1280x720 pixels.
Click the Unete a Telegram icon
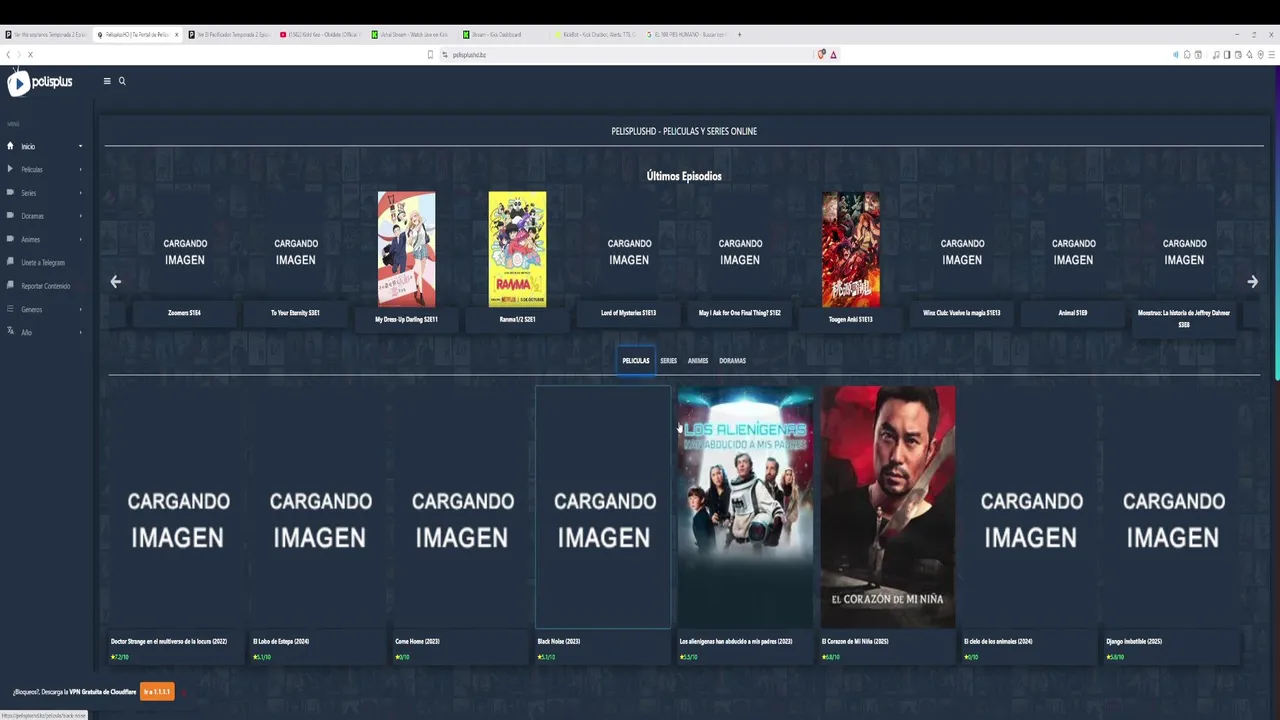[x=10, y=262]
